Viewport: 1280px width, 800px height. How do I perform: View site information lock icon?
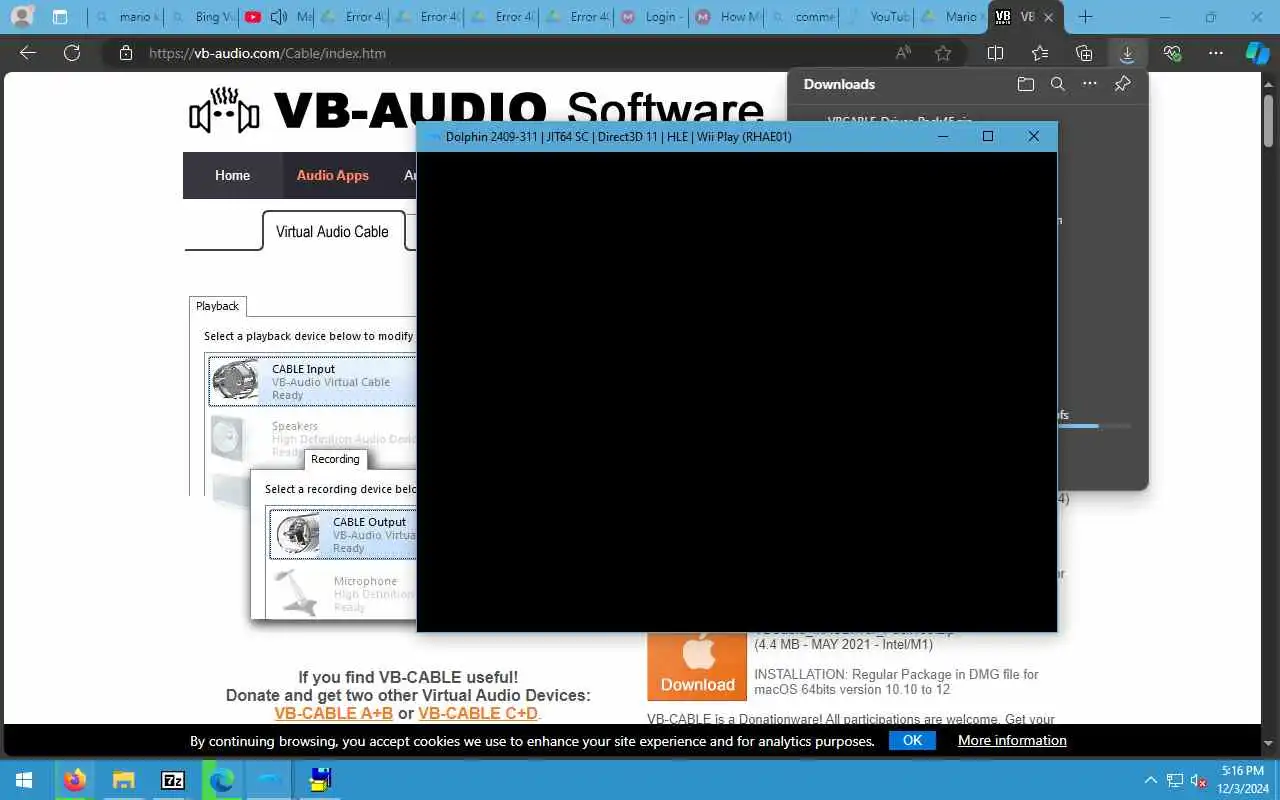click(125, 53)
